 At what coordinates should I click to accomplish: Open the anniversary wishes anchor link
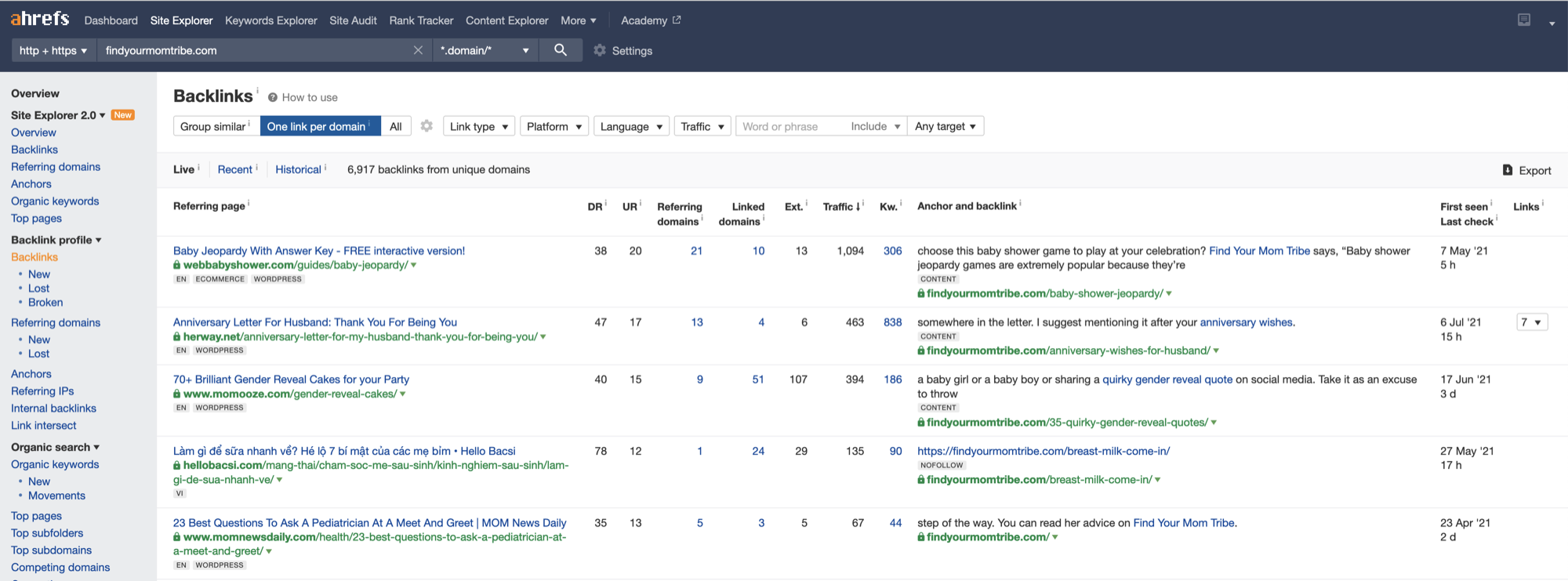1246,322
